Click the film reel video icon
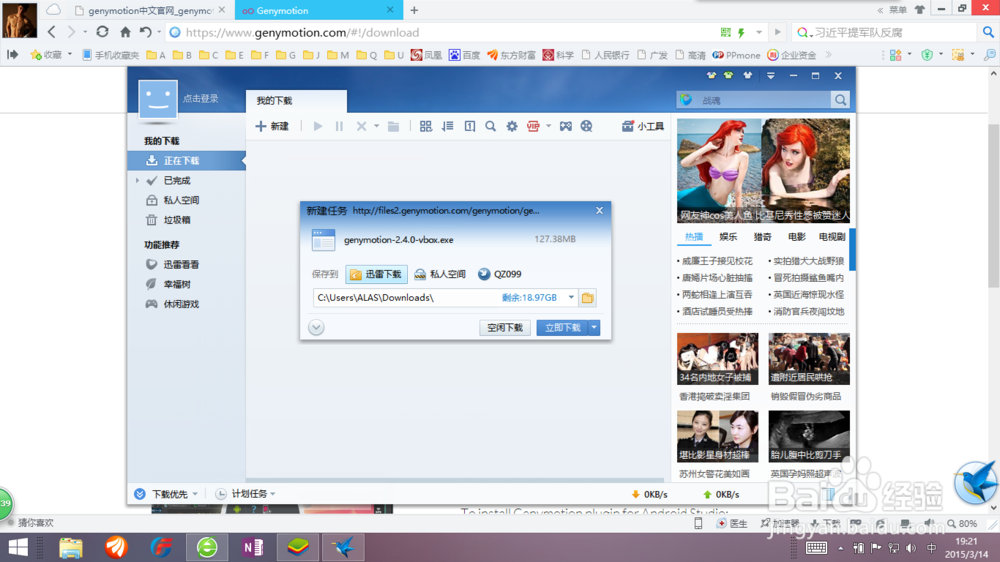 click(587, 126)
